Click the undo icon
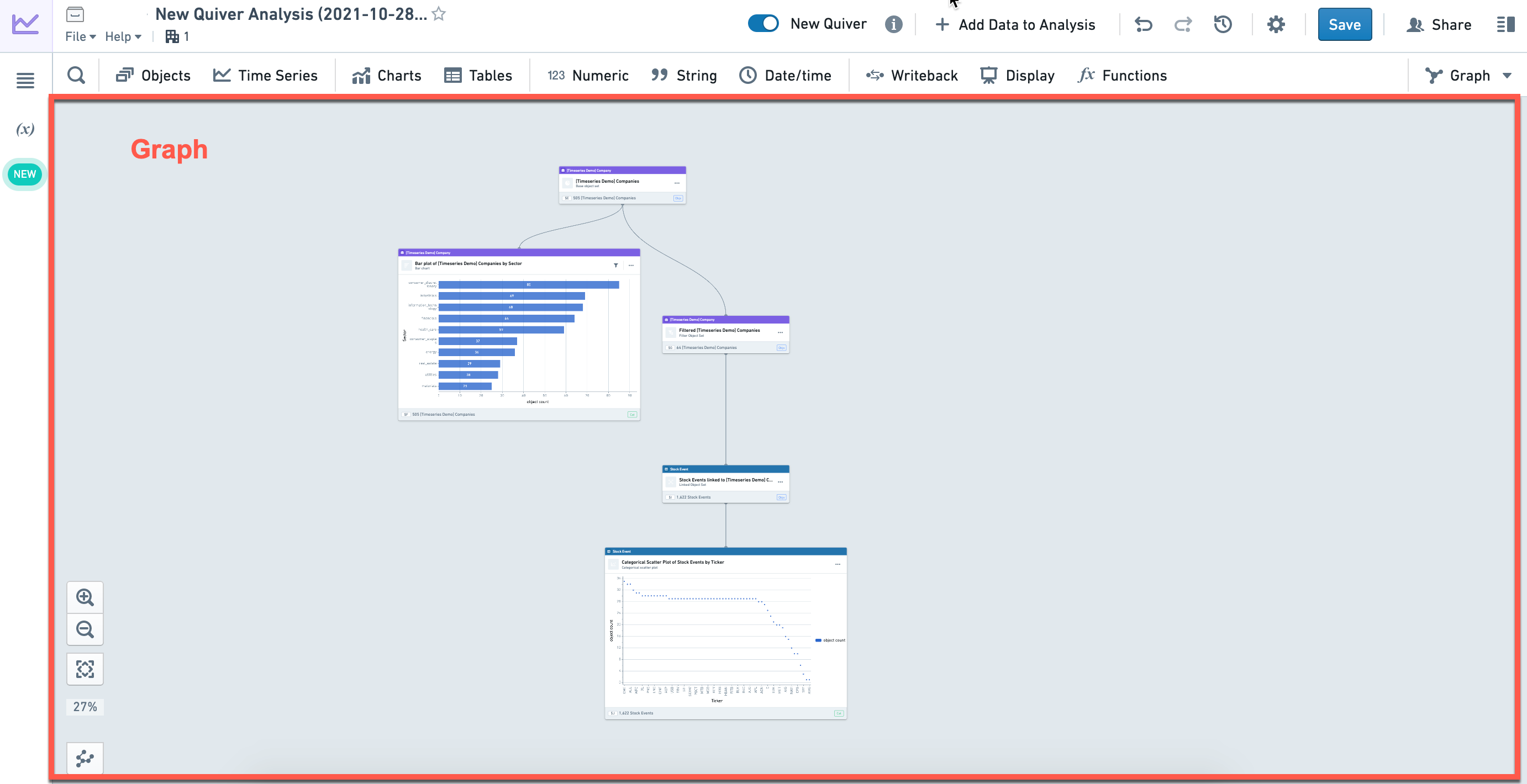1527x784 pixels. pyautogui.click(x=1143, y=24)
